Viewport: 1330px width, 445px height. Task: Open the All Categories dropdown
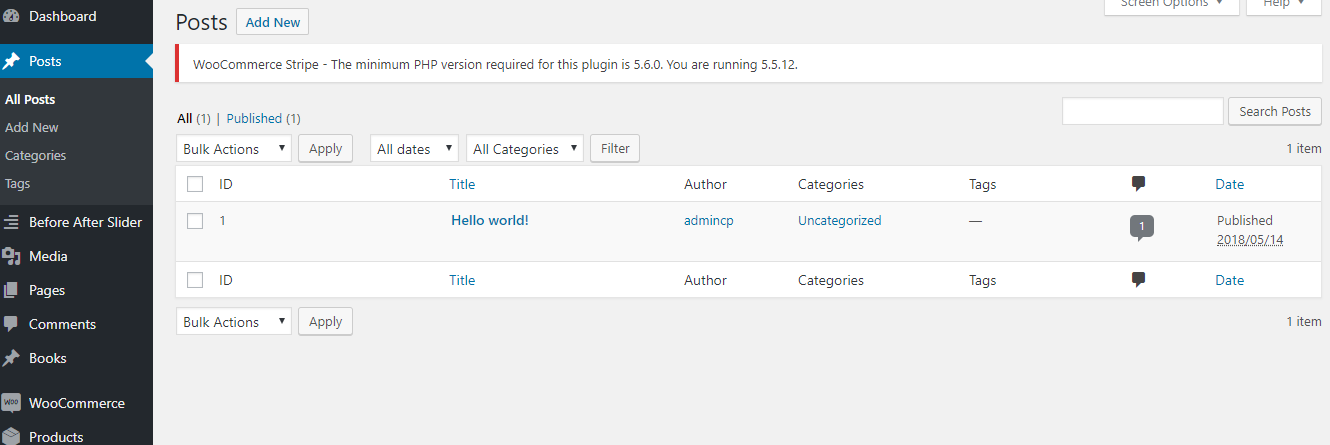[525, 149]
